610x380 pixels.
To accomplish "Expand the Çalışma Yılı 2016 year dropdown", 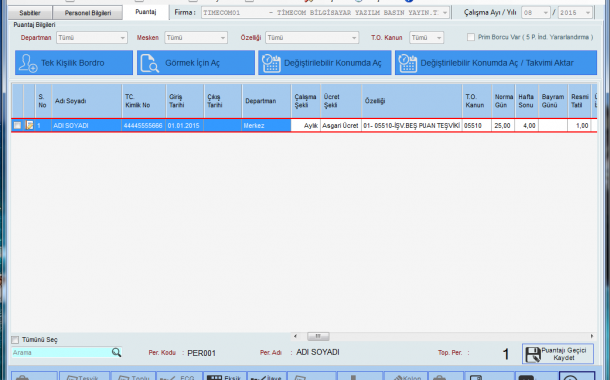I will point(575,13).
